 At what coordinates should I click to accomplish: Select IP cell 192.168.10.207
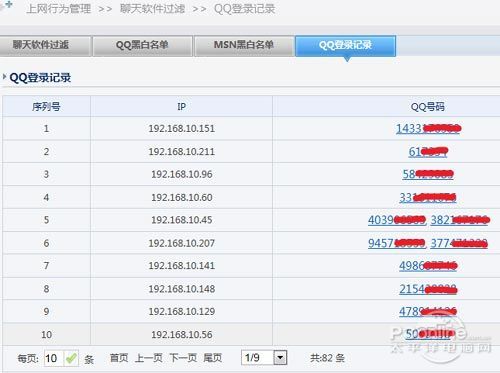coord(182,243)
